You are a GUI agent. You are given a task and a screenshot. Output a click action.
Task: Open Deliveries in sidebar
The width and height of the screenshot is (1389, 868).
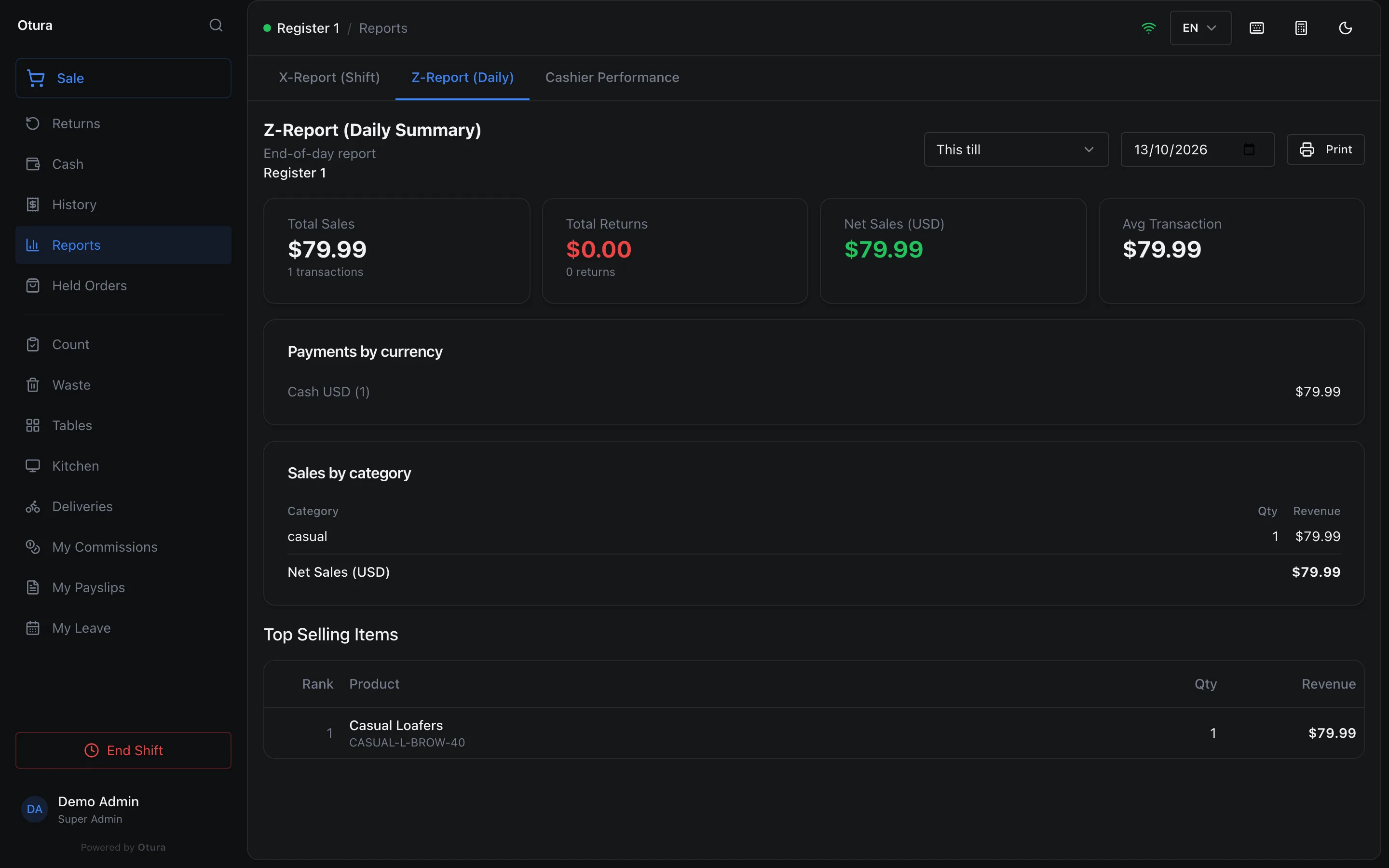click(x=123, y=506)
